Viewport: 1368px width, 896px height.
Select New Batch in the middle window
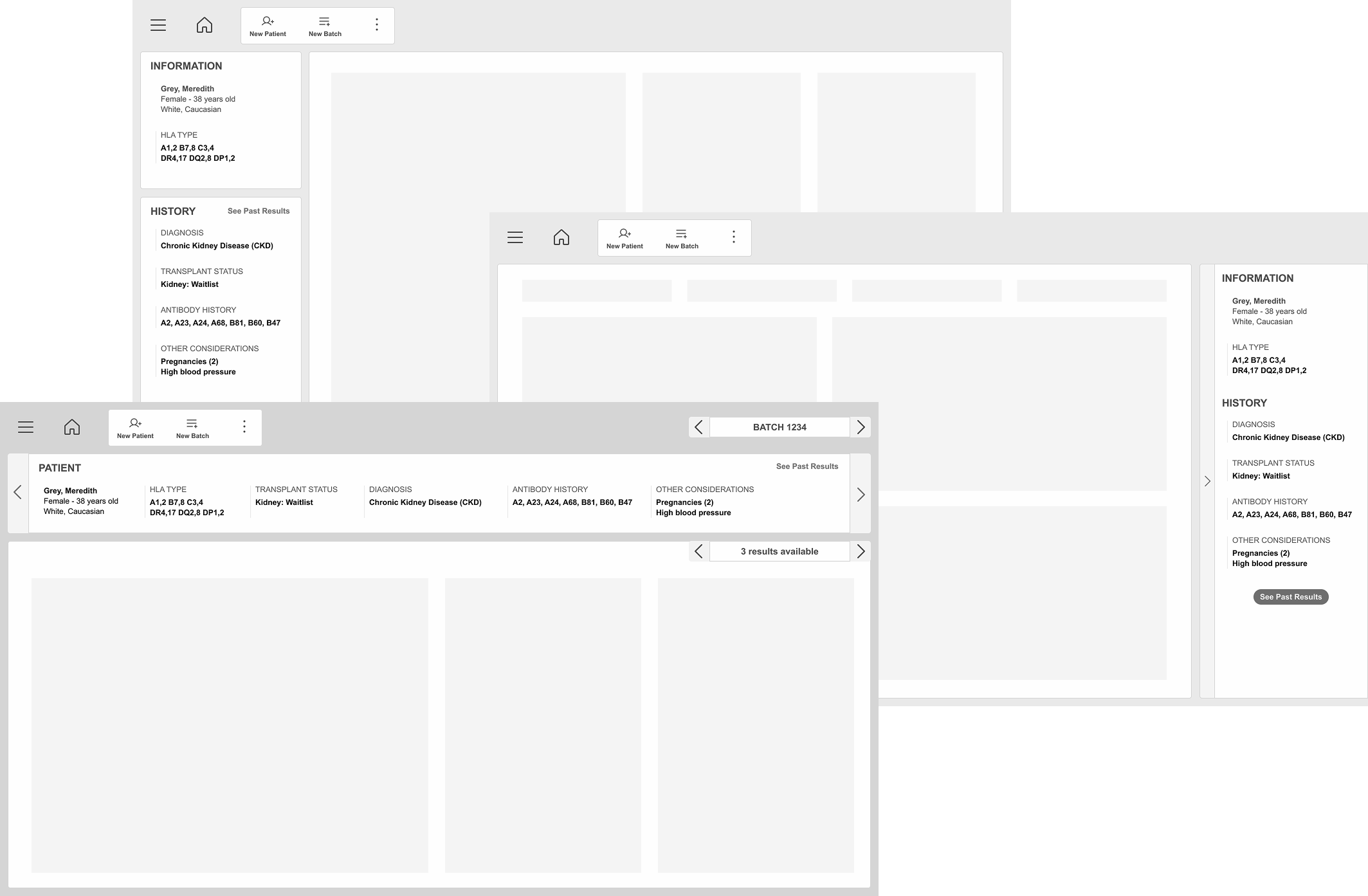tap(680, 238)
